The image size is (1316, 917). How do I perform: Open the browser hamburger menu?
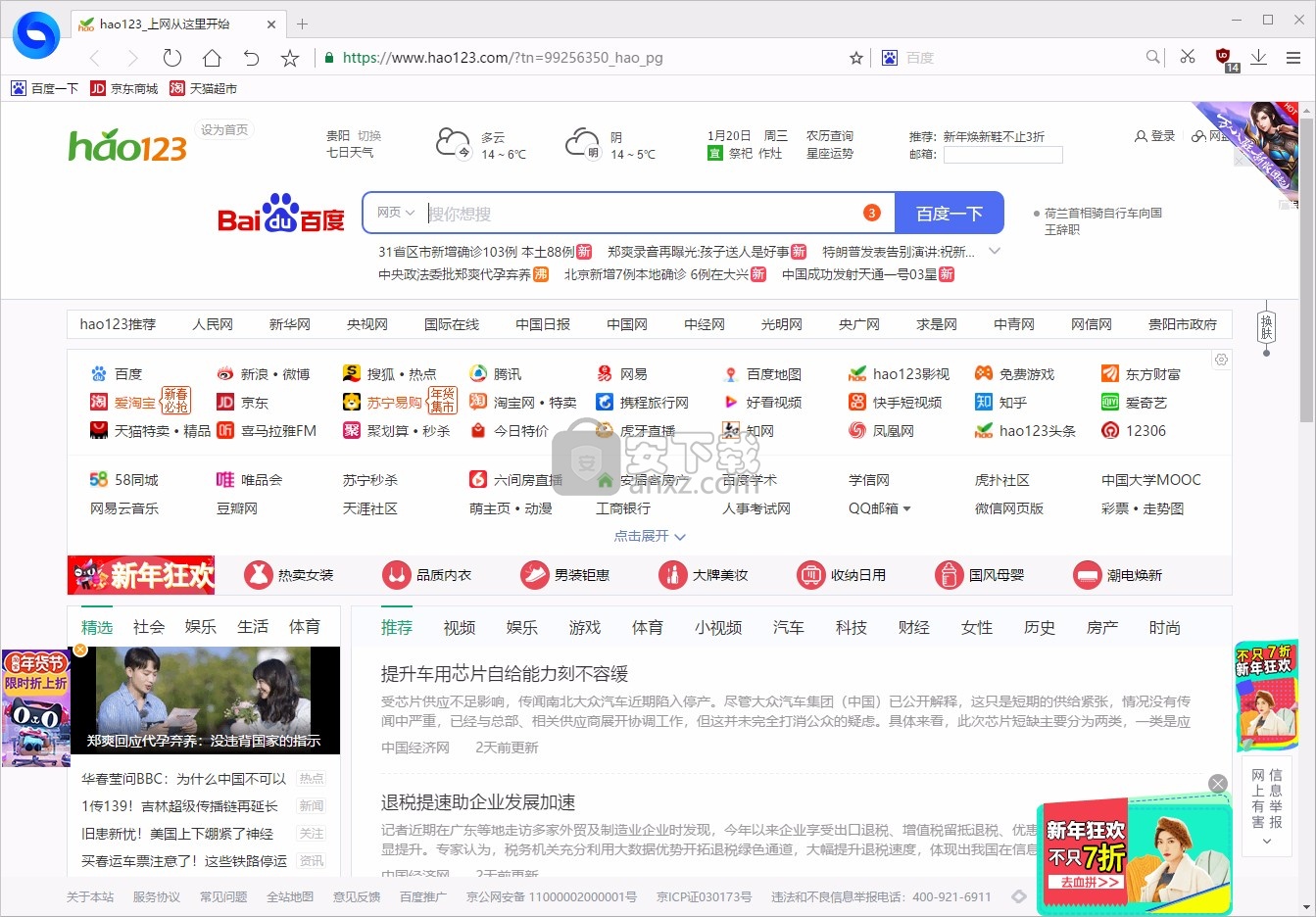click(x=1293, y=58)
